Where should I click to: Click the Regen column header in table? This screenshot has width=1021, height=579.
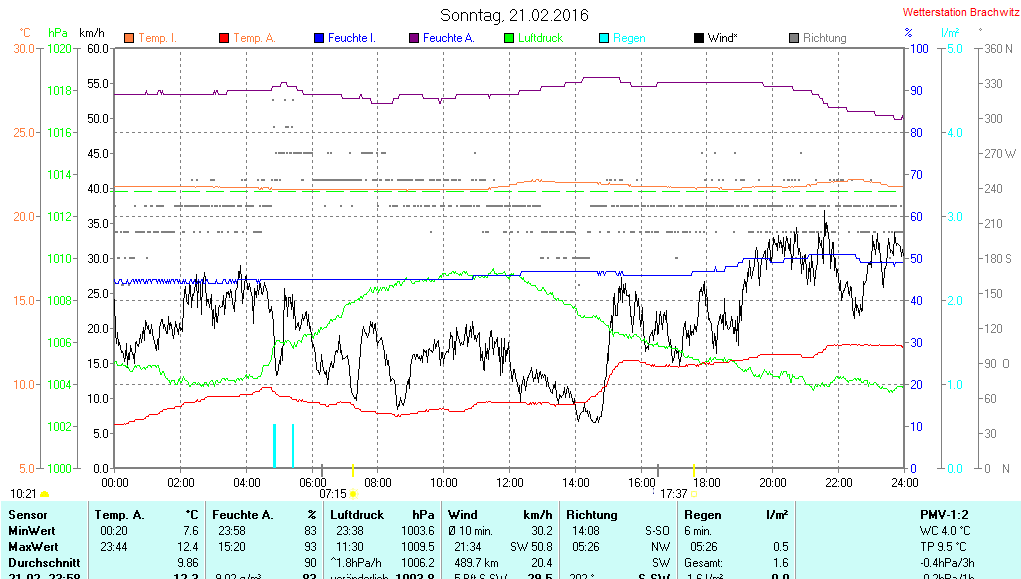(702, 515)
